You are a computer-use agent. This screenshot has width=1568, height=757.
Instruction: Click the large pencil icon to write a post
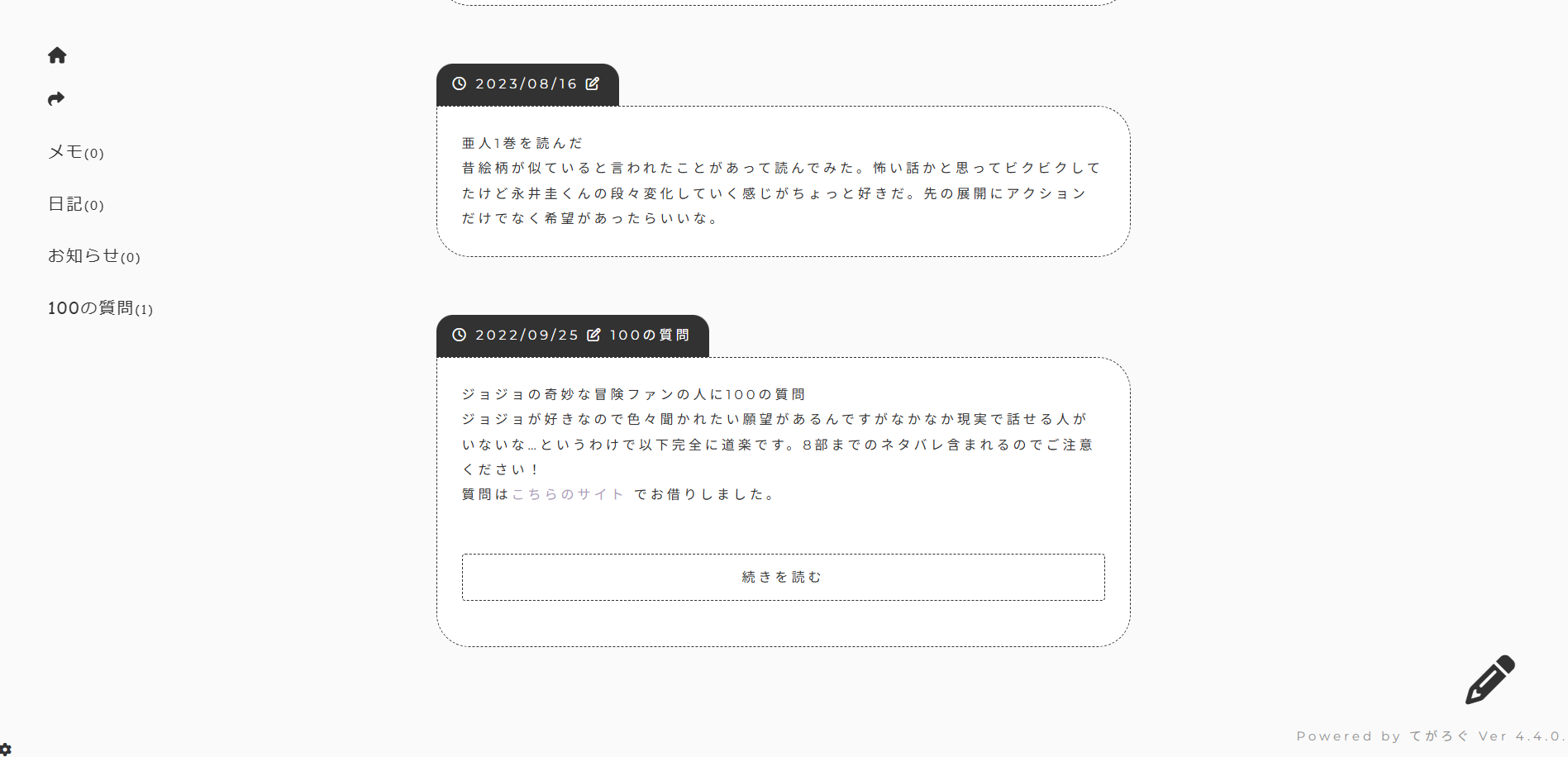coord(1489,680)
